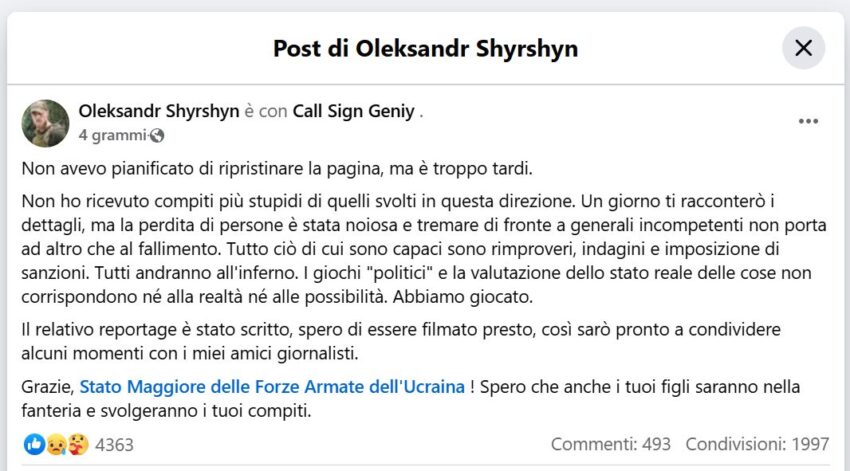Open Oleksandr Shyrshyn author name link
The image size is (850, 471).
click(x=159, y=111)
